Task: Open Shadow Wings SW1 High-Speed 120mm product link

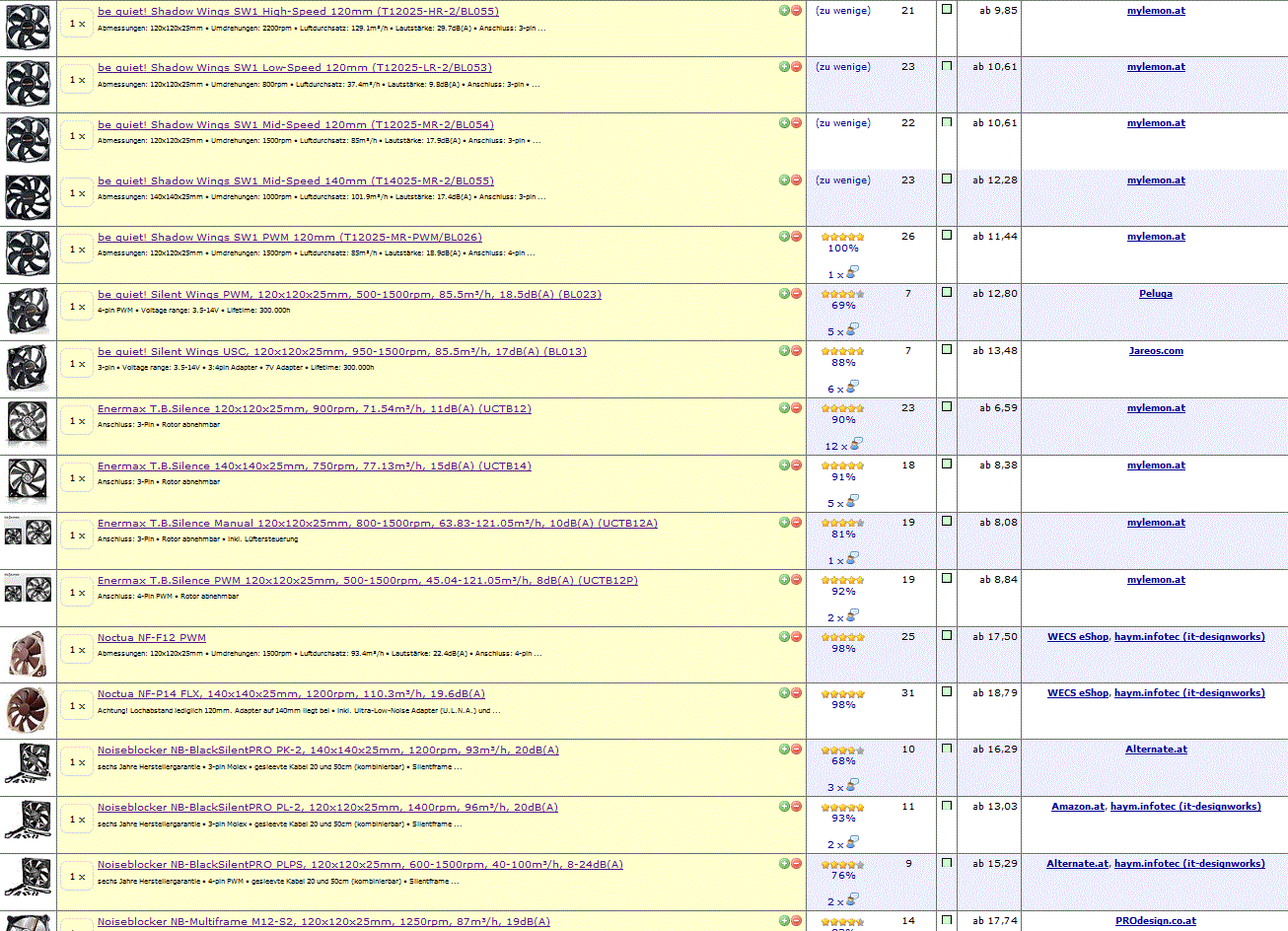Action: pyautogui.click(x=298, y=12)
